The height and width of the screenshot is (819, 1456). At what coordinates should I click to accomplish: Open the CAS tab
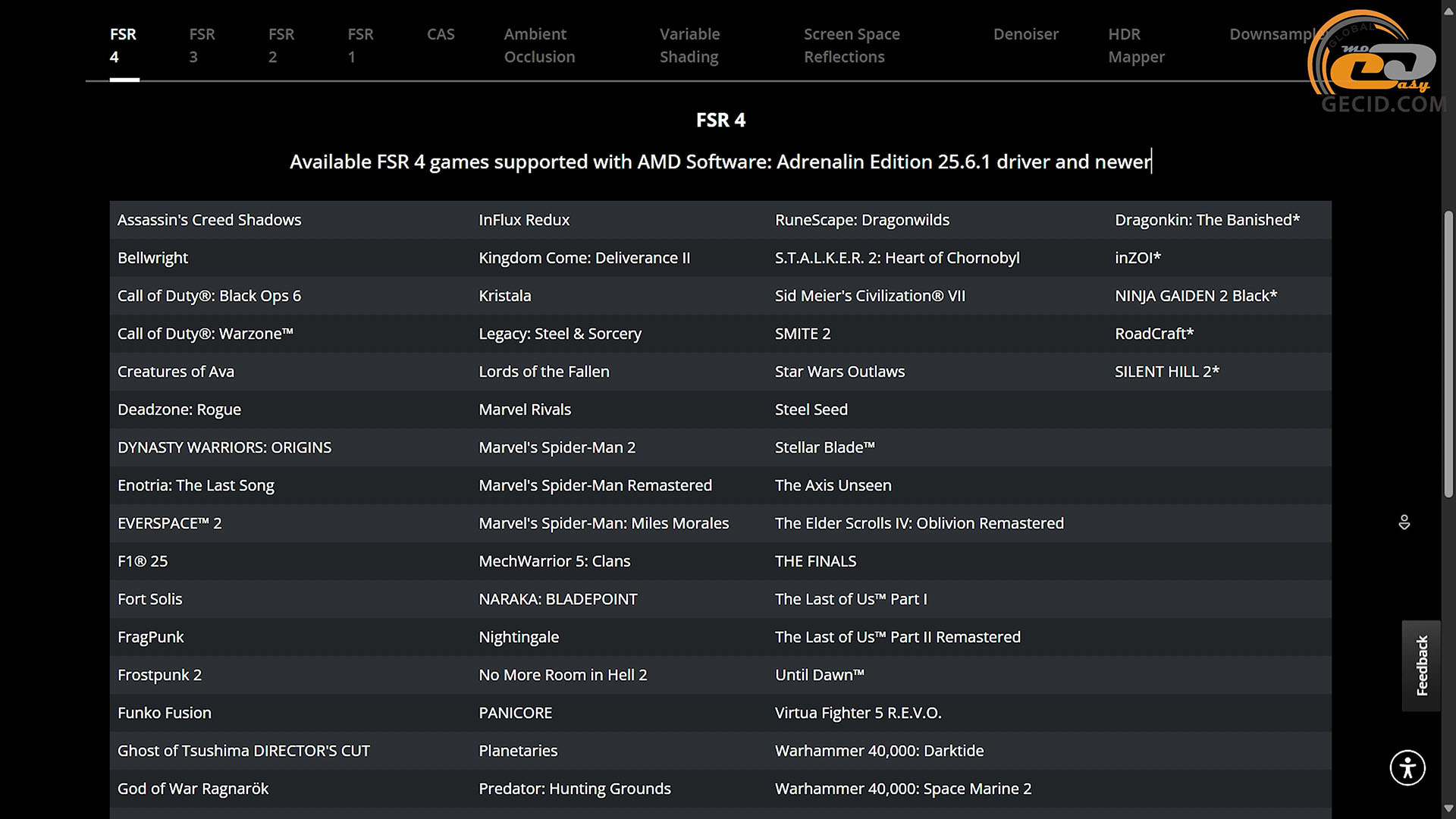(441, 34)
